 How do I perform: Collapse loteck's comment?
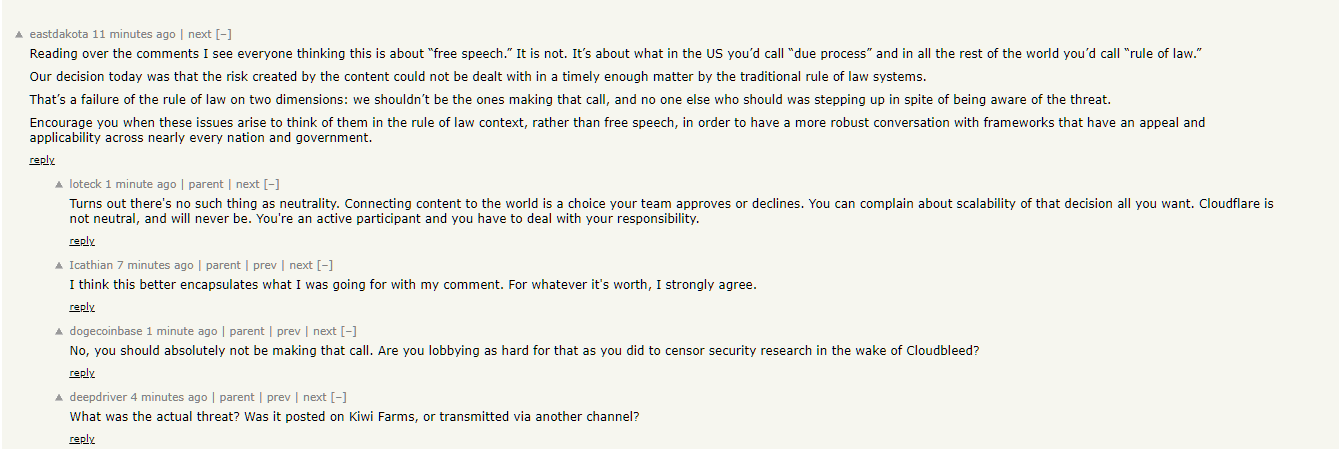tap(272, 184)
